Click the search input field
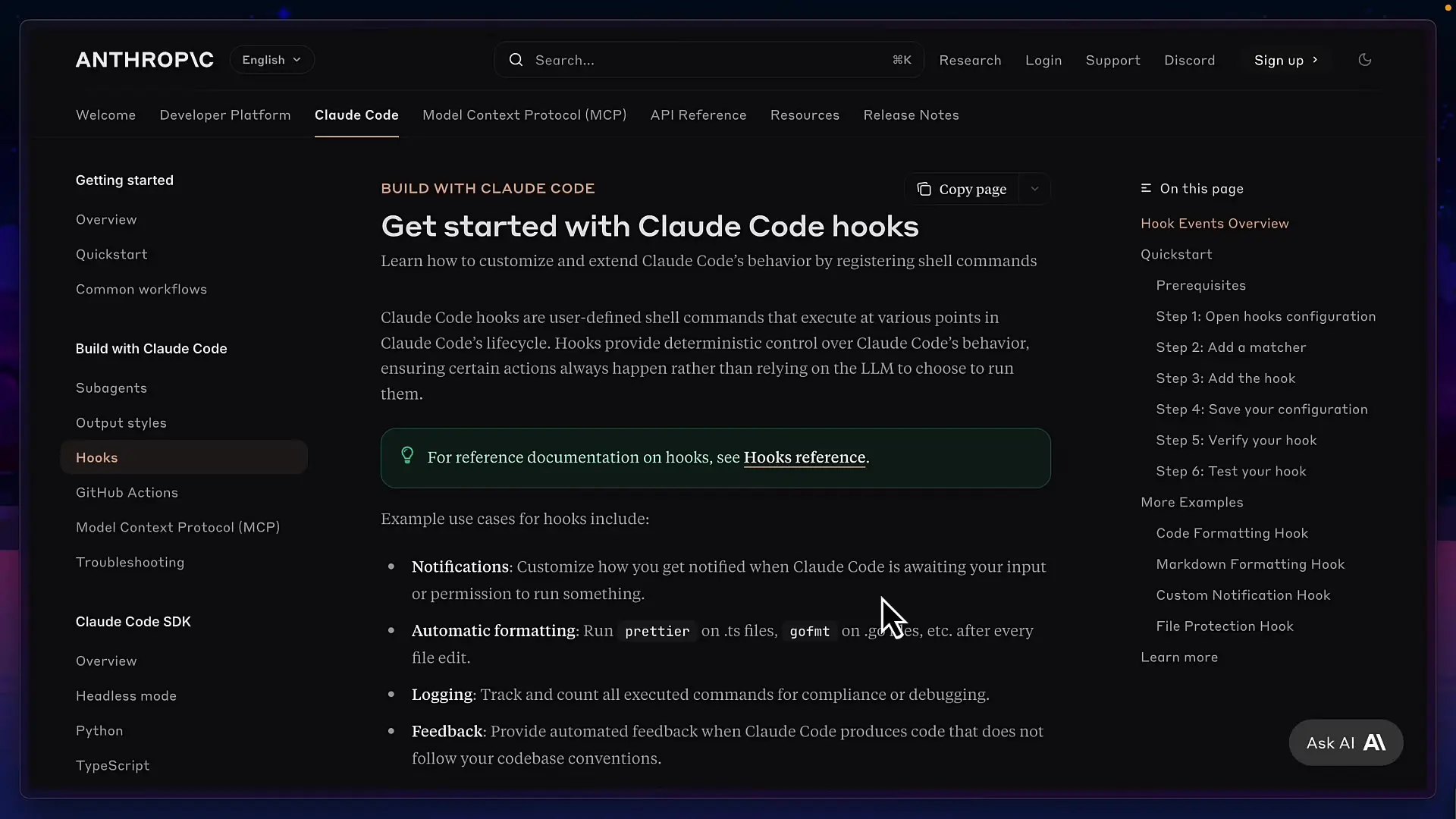Screen dimensions: 1456x819 pos(682,60)
